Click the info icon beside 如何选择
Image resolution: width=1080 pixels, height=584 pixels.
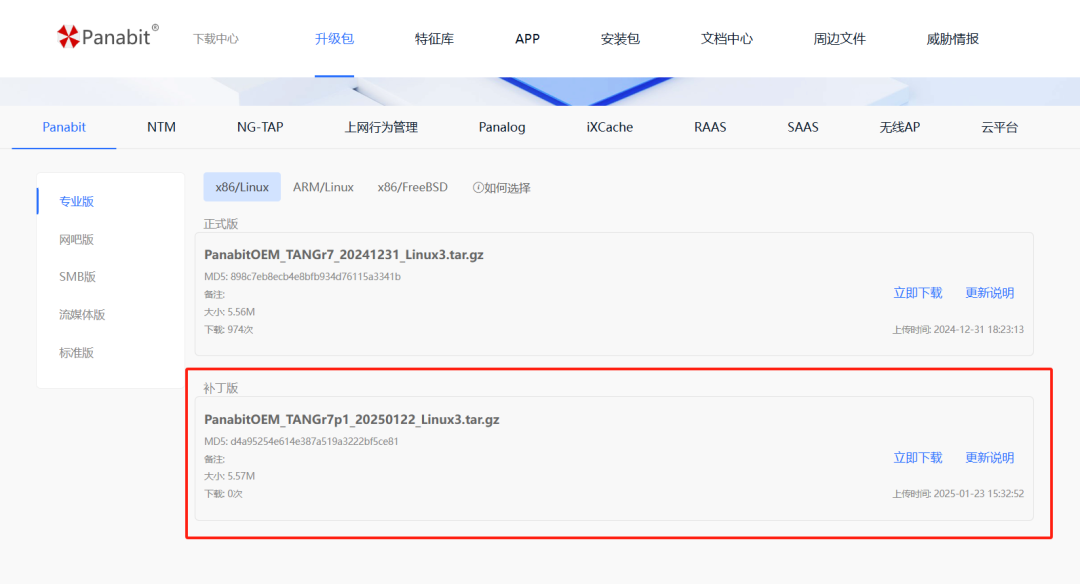(477, 187)
